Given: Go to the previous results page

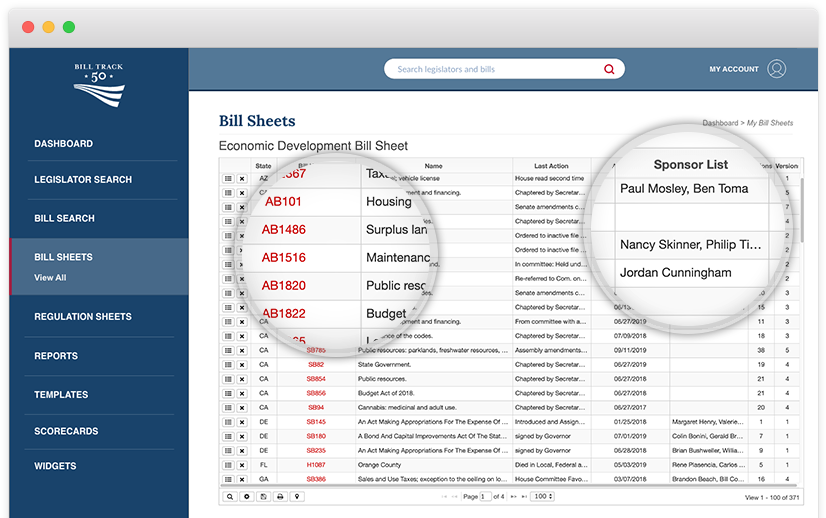Looking at the screenshot, I should pyautogui.click(x=455, y=496).
